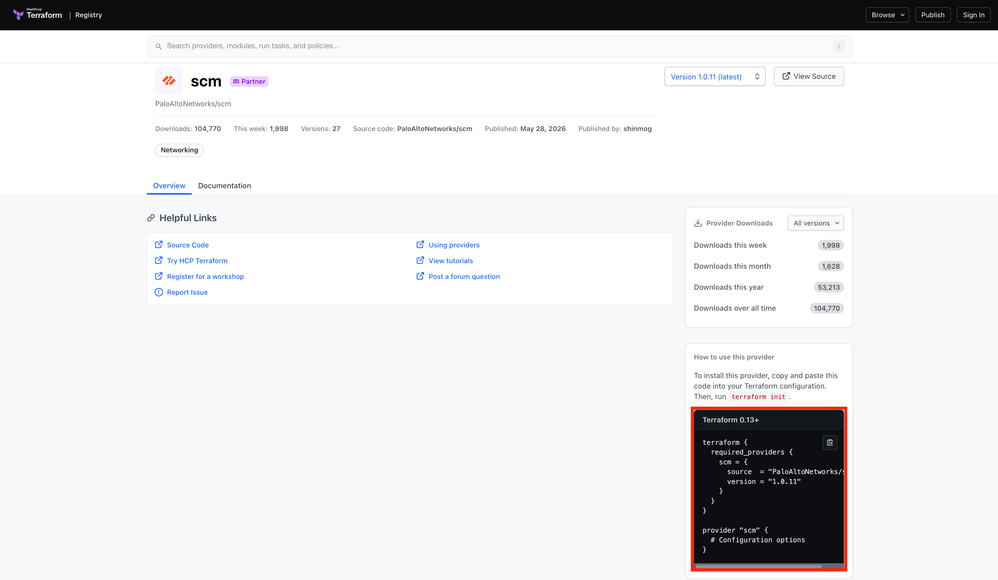
Task: Click the 1,998 downloads this week badge
Action: tap(830, 246)
